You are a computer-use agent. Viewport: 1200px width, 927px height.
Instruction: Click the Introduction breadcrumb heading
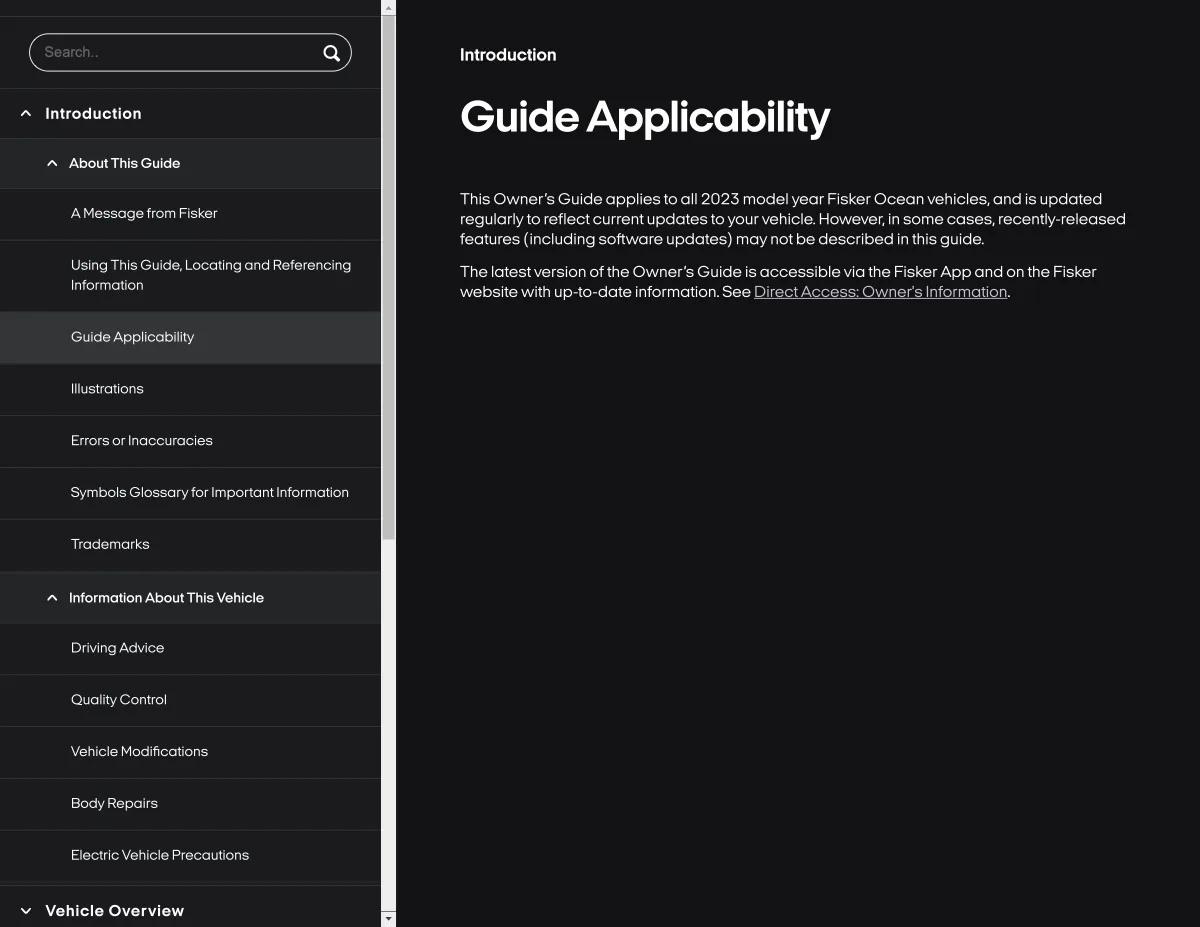tap(508, 55)
